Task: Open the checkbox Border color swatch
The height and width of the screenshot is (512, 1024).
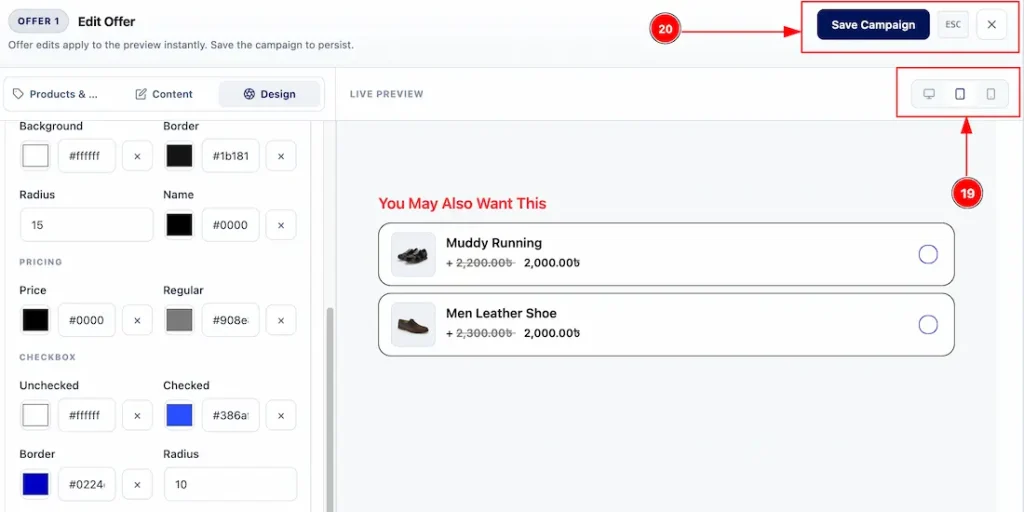Action: coord(35,484)
